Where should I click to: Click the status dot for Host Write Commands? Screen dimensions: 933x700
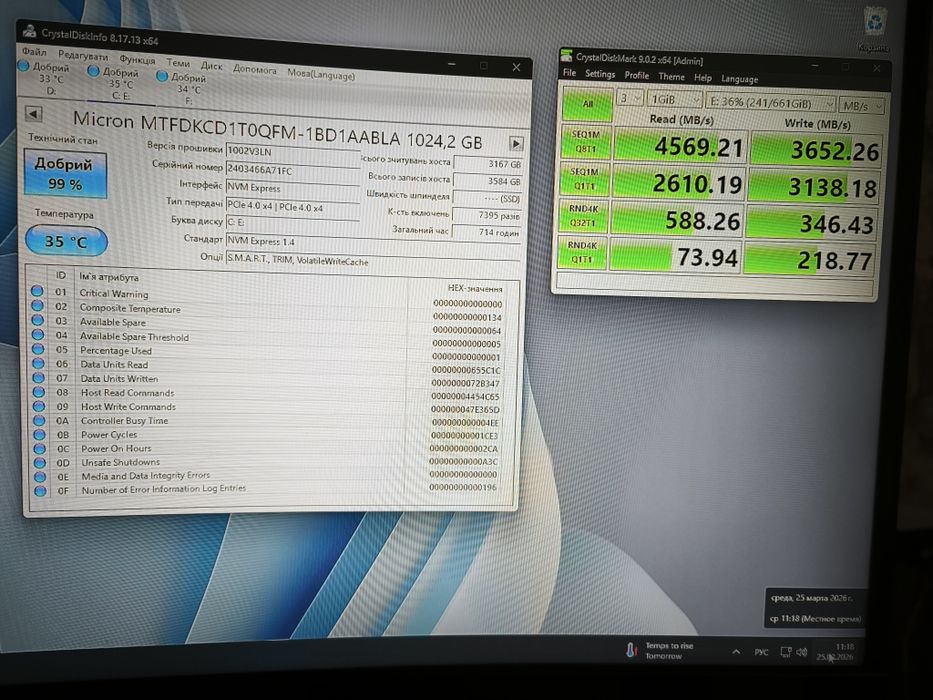39,406
